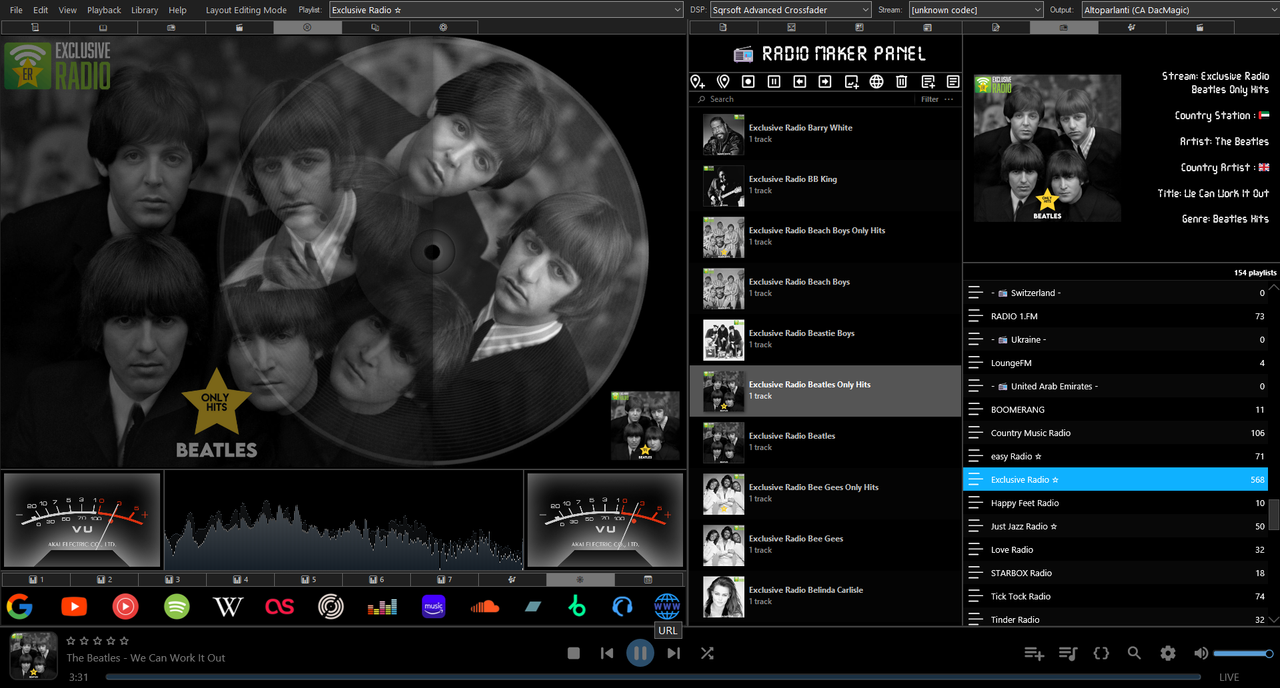
Task: Click the pause square icon in Radio Maker toolbar
Action: (x=774, y=82)
